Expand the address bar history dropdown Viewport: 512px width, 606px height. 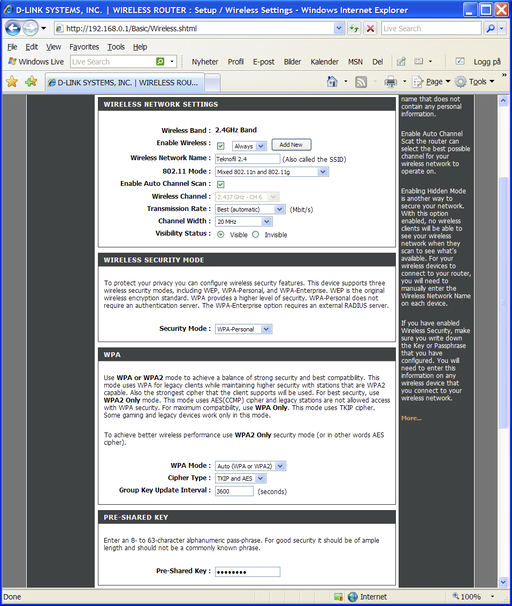(x=339, y=28)
